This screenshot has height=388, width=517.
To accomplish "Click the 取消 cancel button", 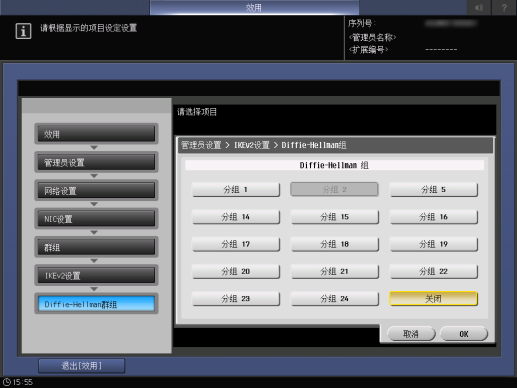I will [x=411, y=334].
